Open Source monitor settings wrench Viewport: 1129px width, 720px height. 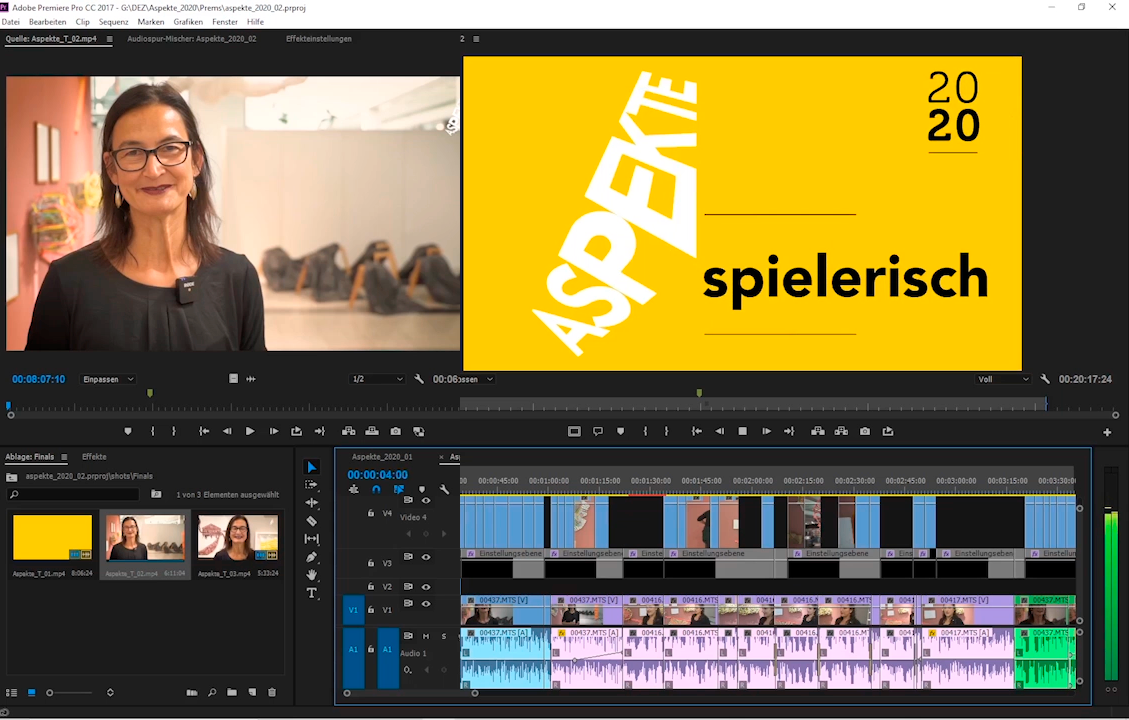[x=419, y=379]
